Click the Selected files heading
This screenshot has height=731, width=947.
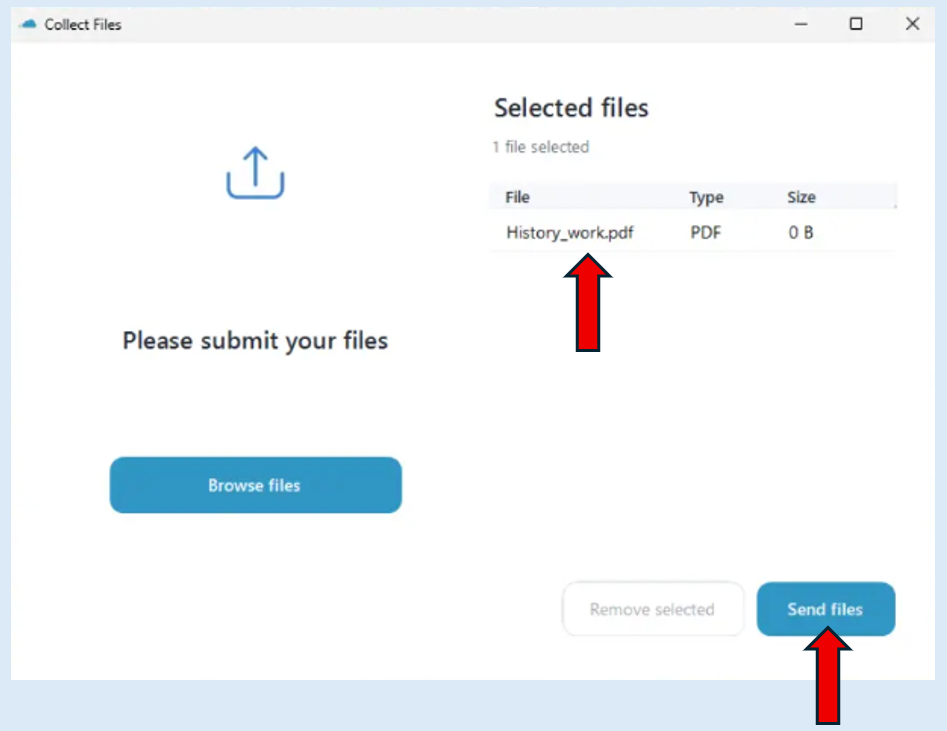point(571,108)
